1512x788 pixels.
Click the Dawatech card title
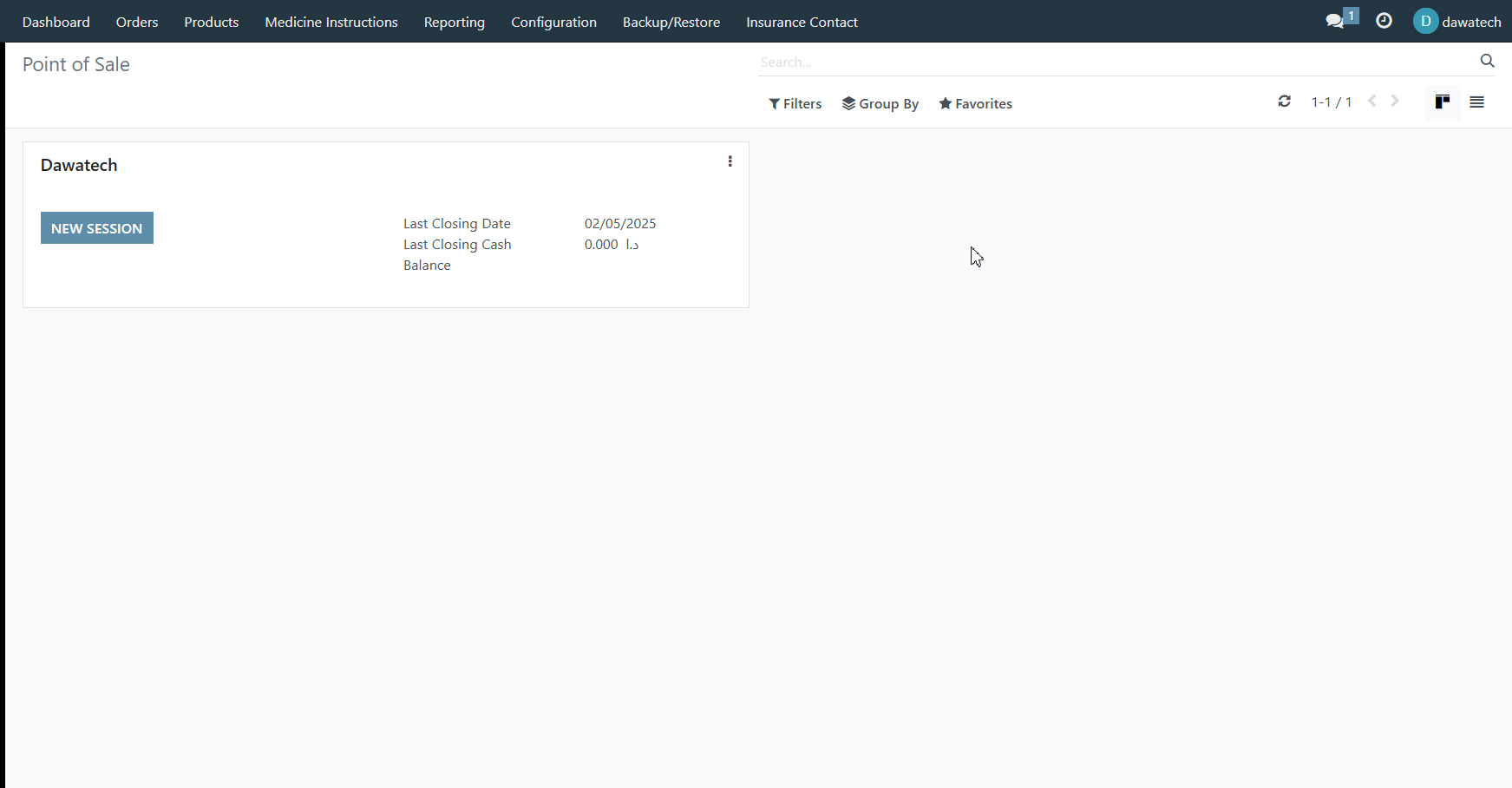tap(79, 165)
